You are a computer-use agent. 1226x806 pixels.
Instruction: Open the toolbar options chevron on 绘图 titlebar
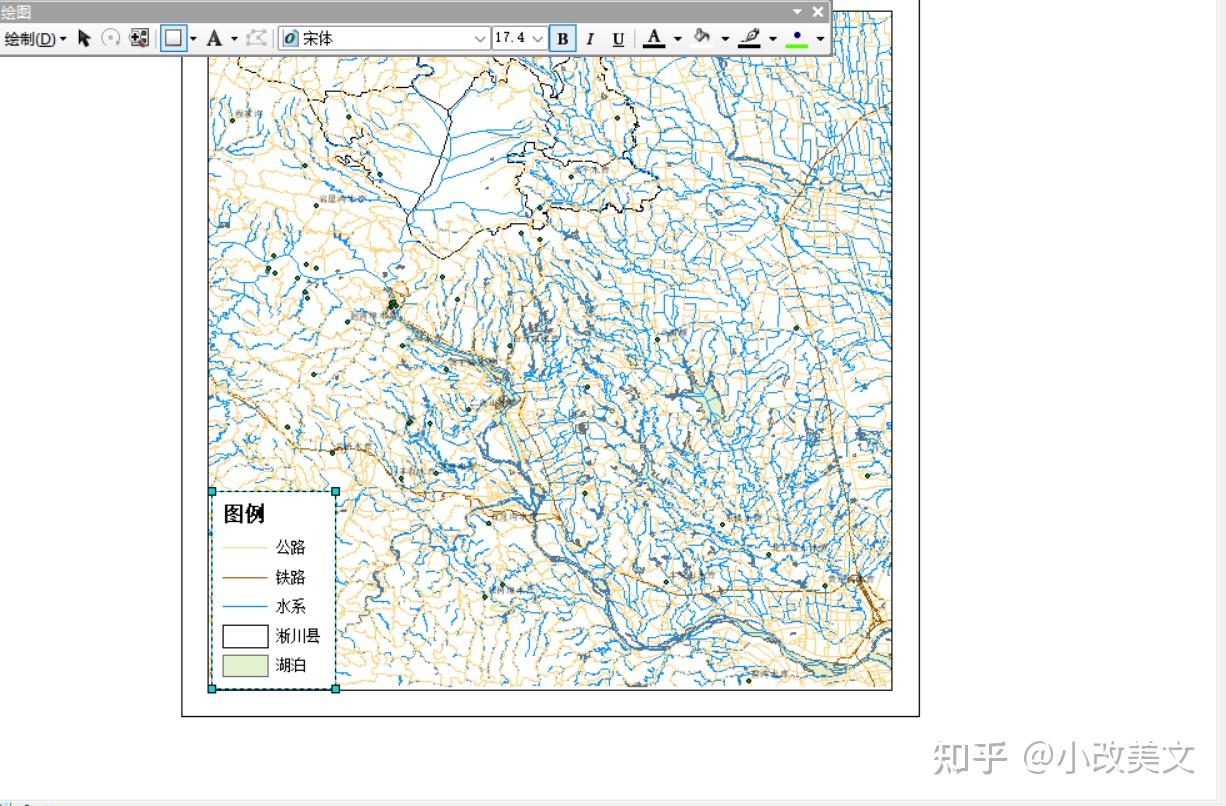797,12
